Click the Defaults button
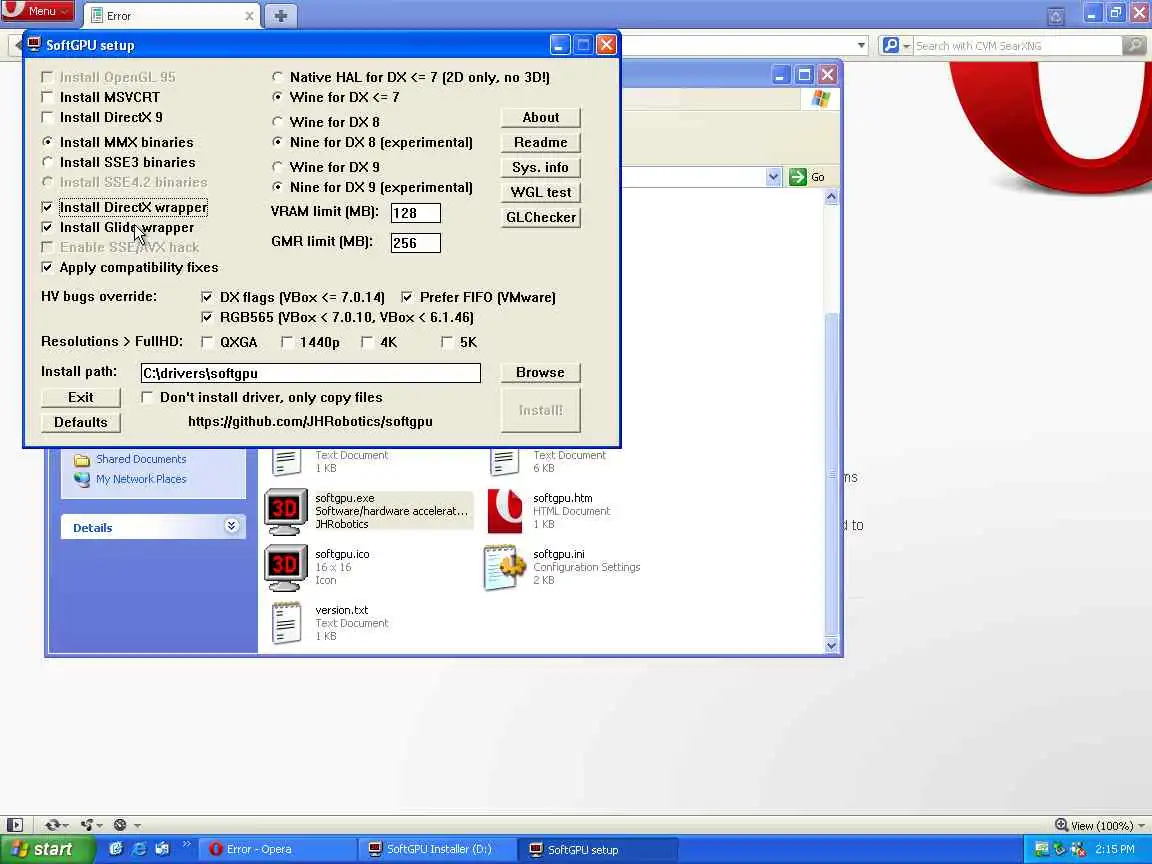The image size is (1152, 864). click(81, 422)
